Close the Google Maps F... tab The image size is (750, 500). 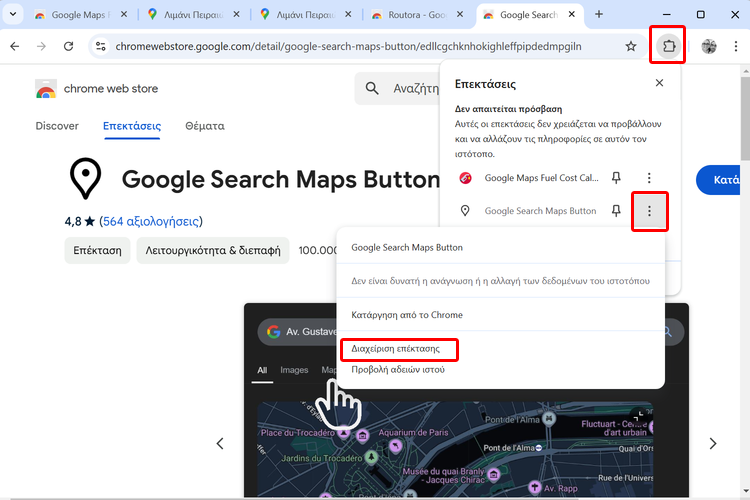pos(124,14)
